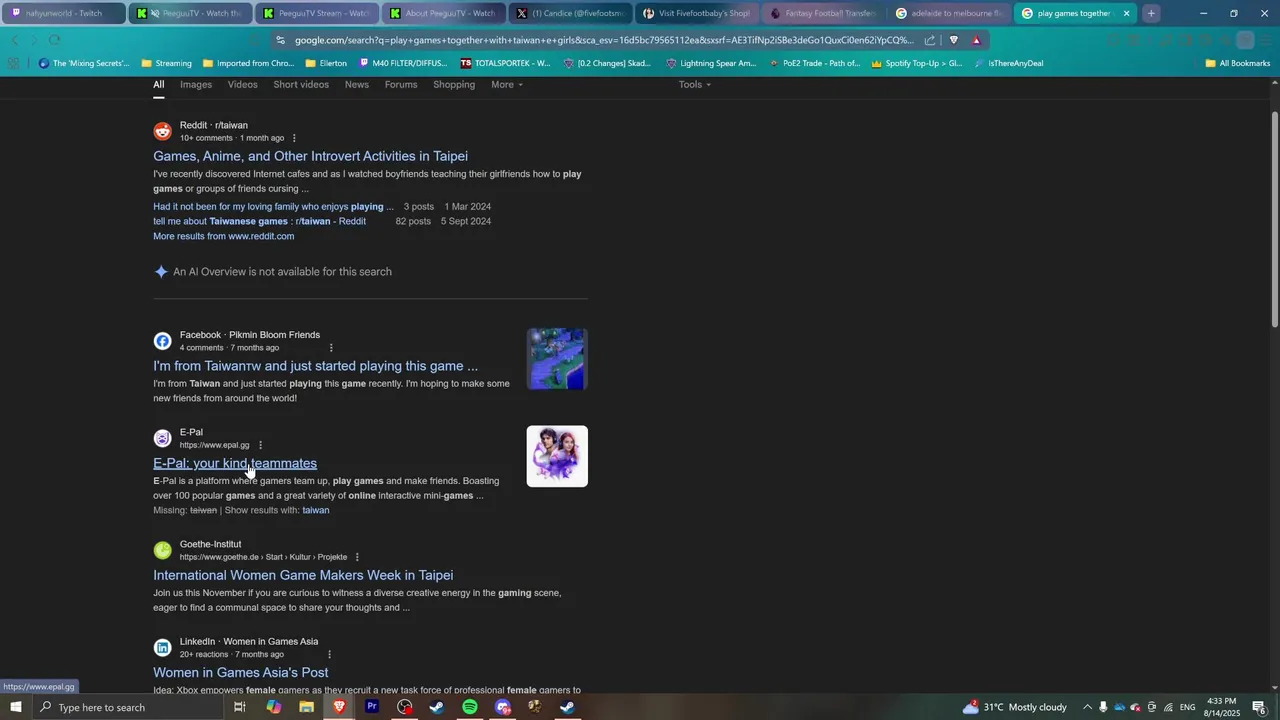The width and height of the screenshot is (1280, 720).
Task: Click the Facebook favicon for Pikmin Bloom Friends
Action: [x=162, y=341]
